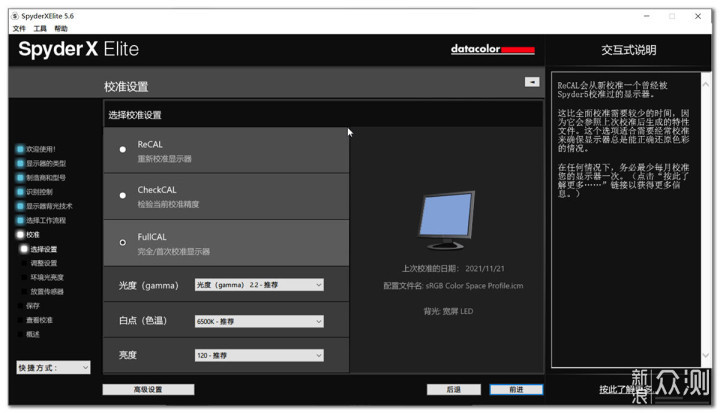Close the SpyderXElite window

698,16
